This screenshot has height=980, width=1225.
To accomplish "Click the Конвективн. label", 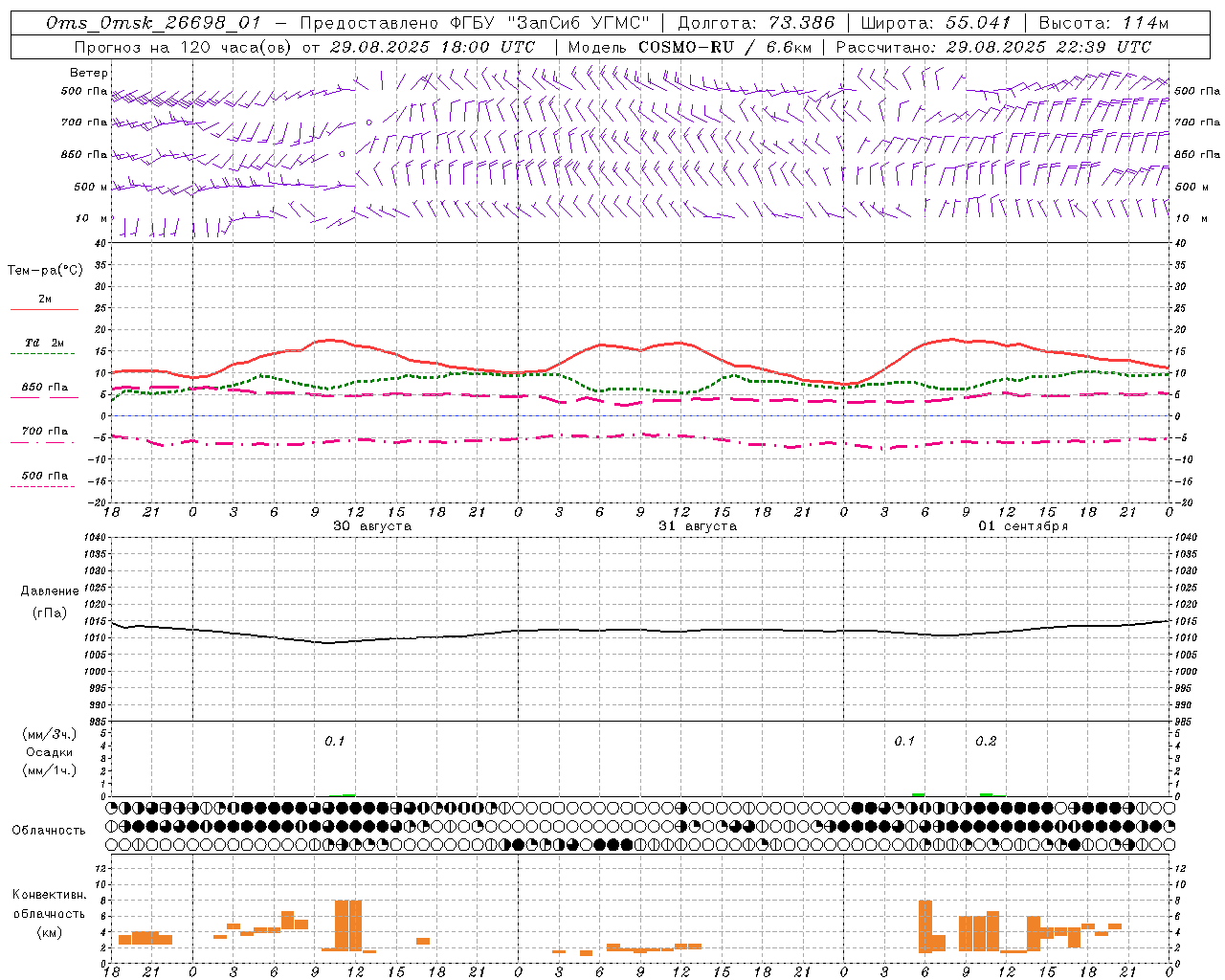I will pos(49,895).
